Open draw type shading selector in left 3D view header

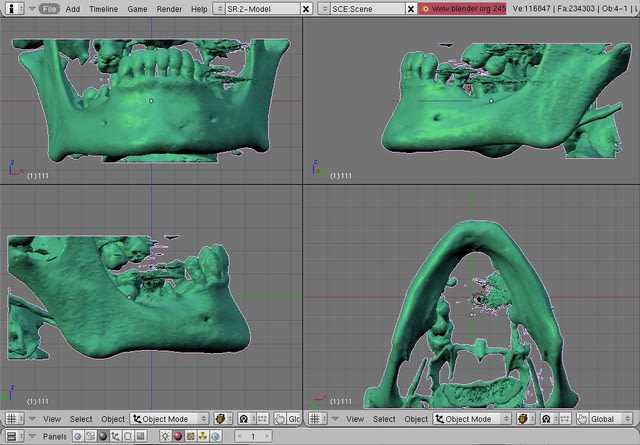[223, 419]
